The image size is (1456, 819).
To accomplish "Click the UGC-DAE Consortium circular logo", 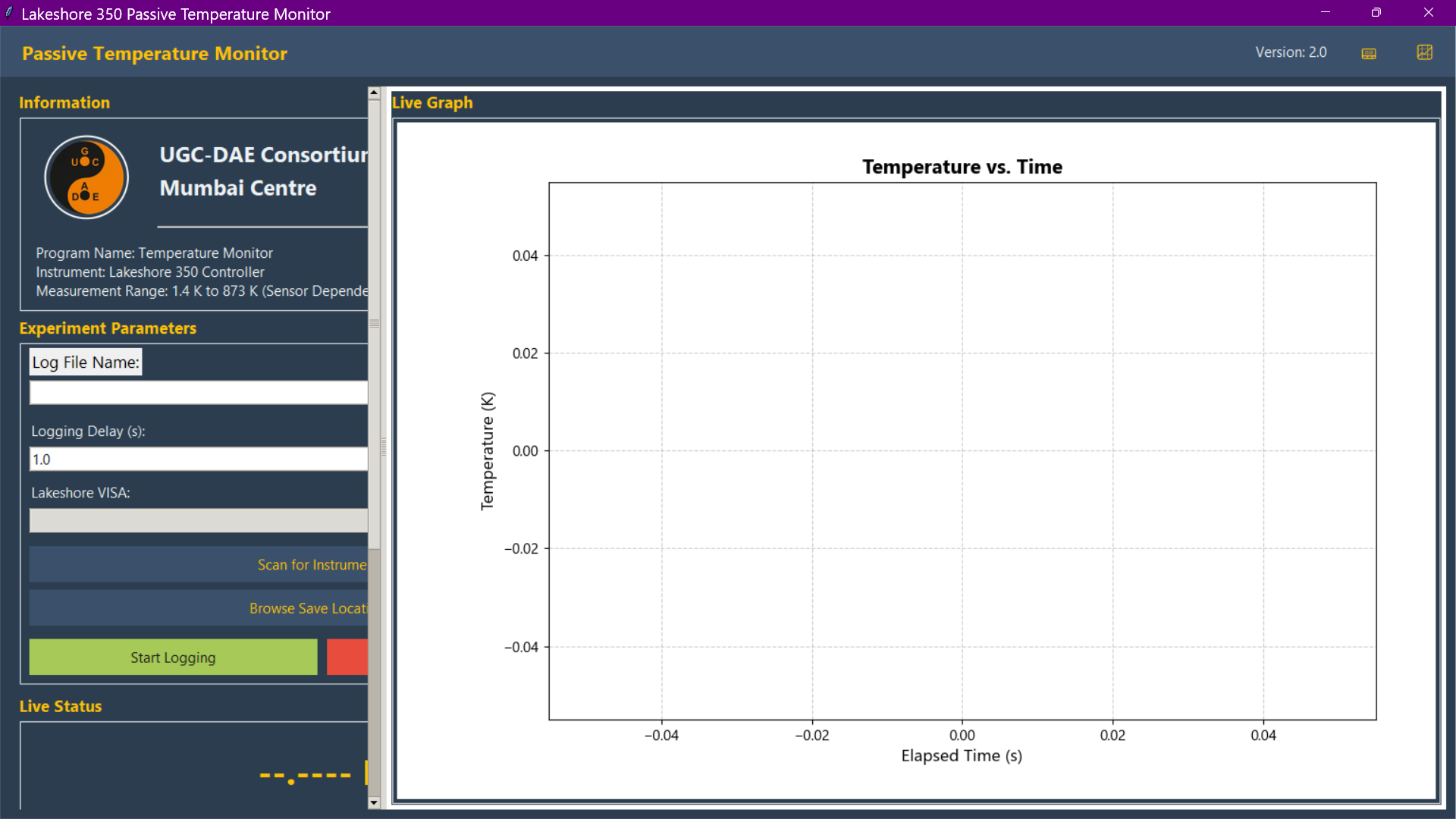I will click(86, 177).
